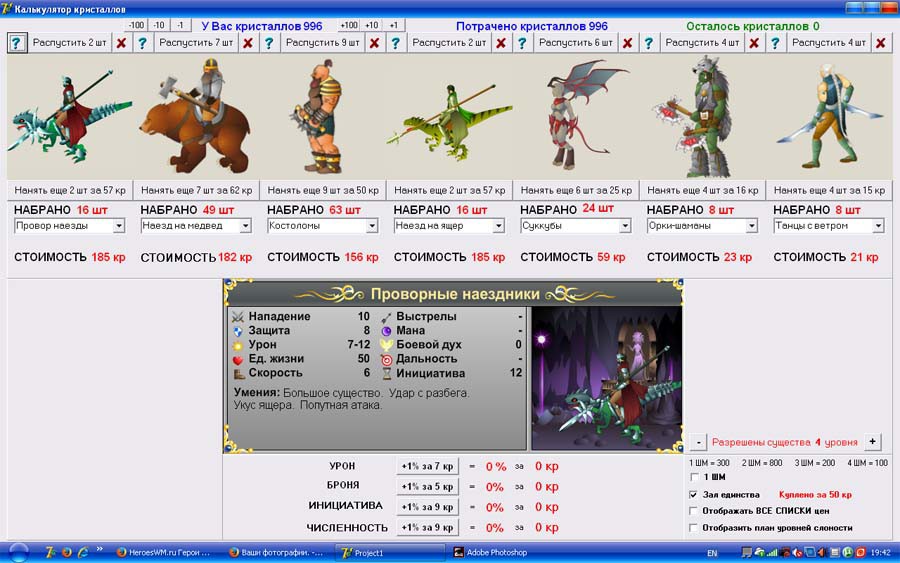Switch to Adobe Photoshop in taskbar
Image resolution: width=900 pixels, height=563 pixels.
502,553
